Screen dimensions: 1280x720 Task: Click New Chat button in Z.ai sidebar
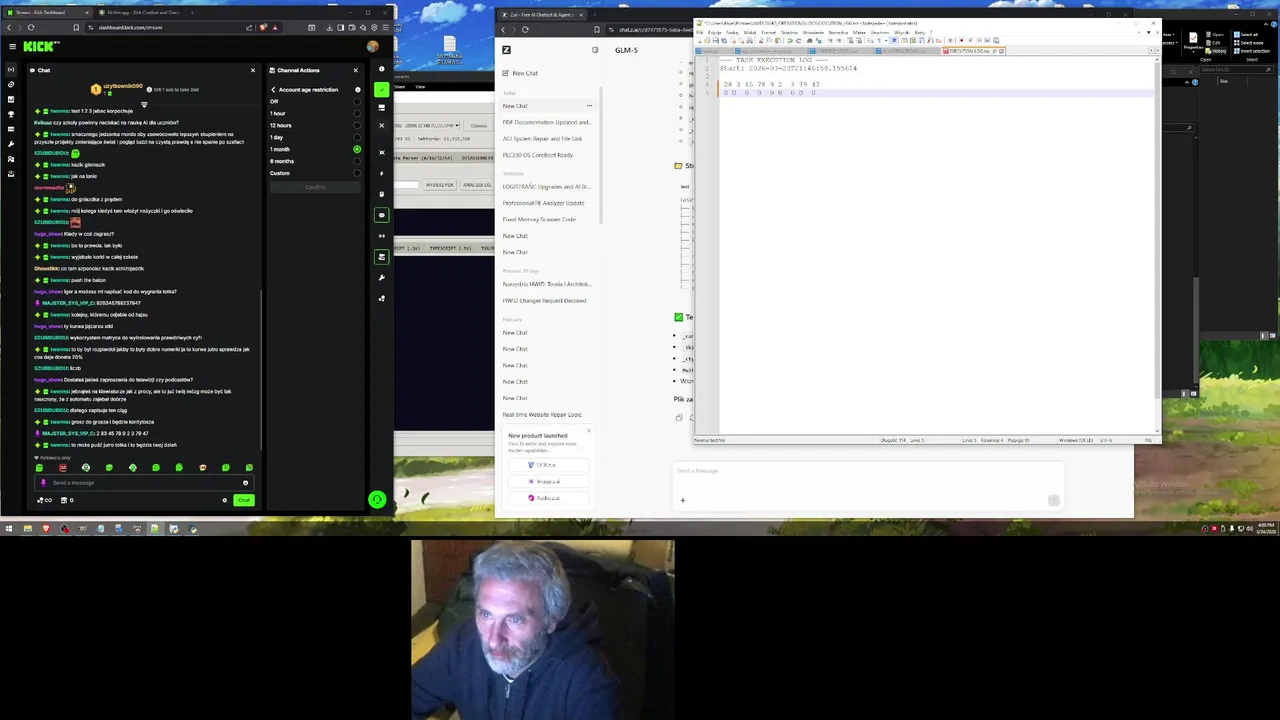(550, 73)
